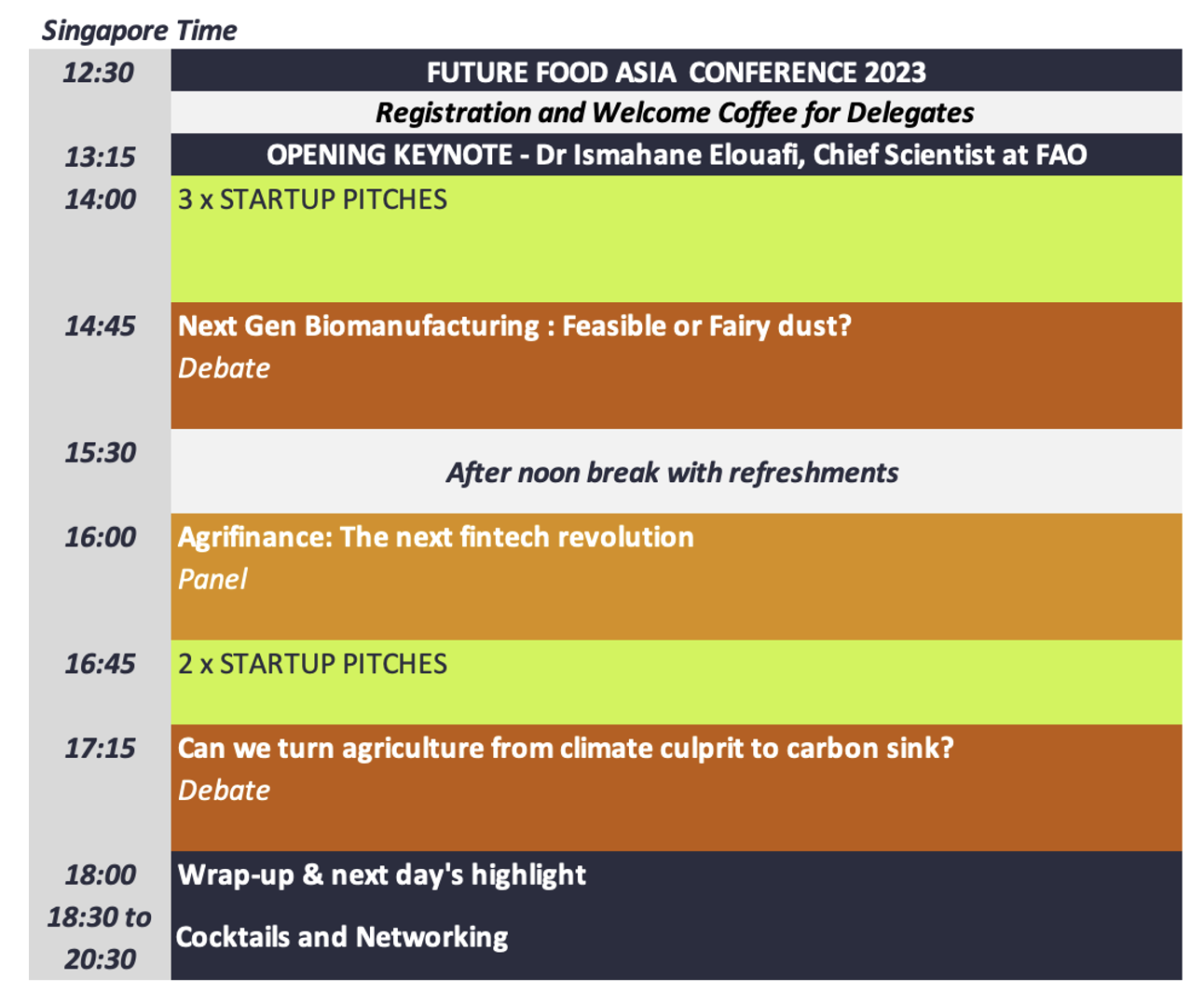Screen dimensions: 1204x992
Task: Click the Debate label under Next Gen Biomanufacturing
Action: click(x=224, y=368)
